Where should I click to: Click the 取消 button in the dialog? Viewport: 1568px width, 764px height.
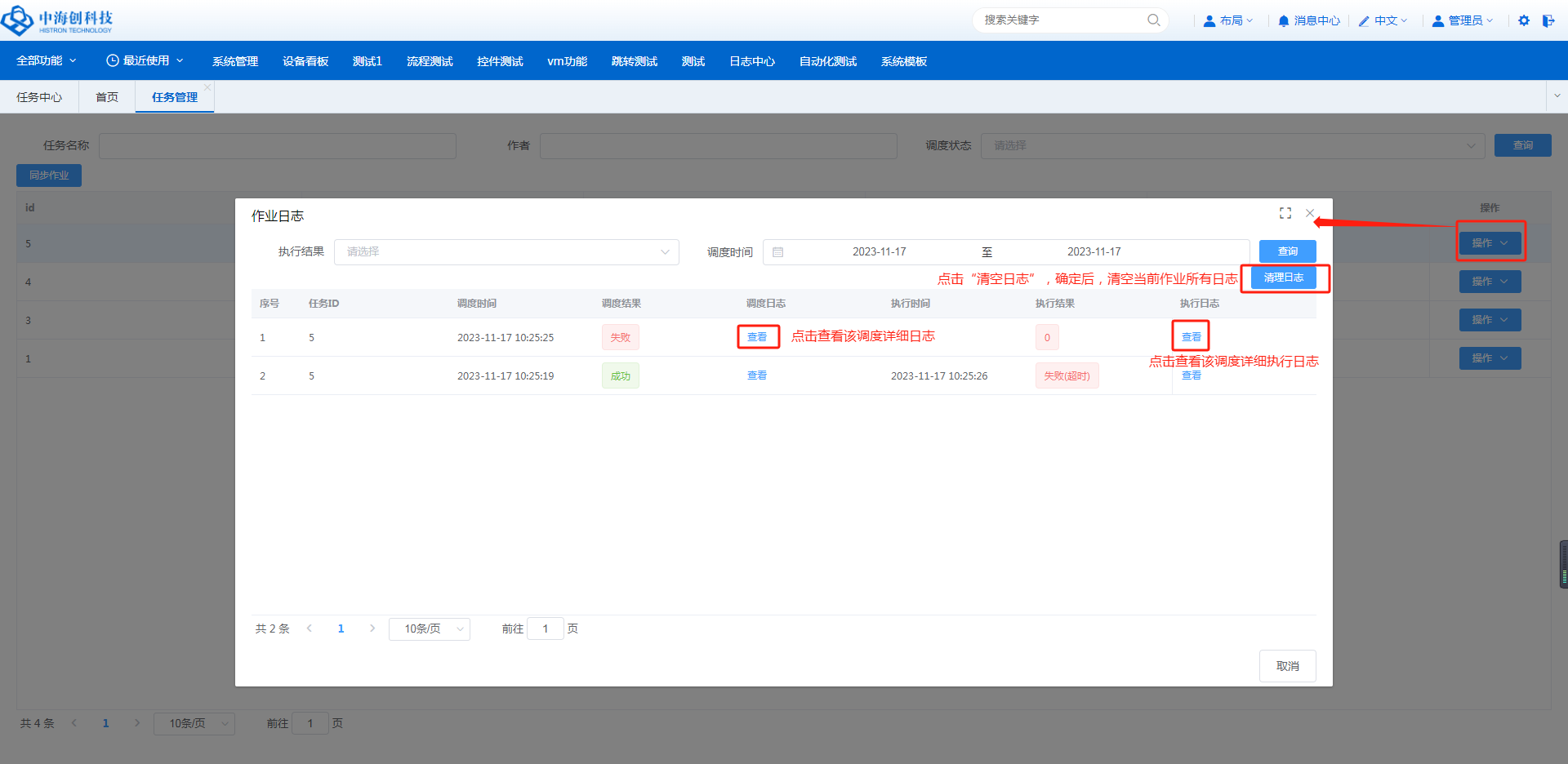[1287, 666]
